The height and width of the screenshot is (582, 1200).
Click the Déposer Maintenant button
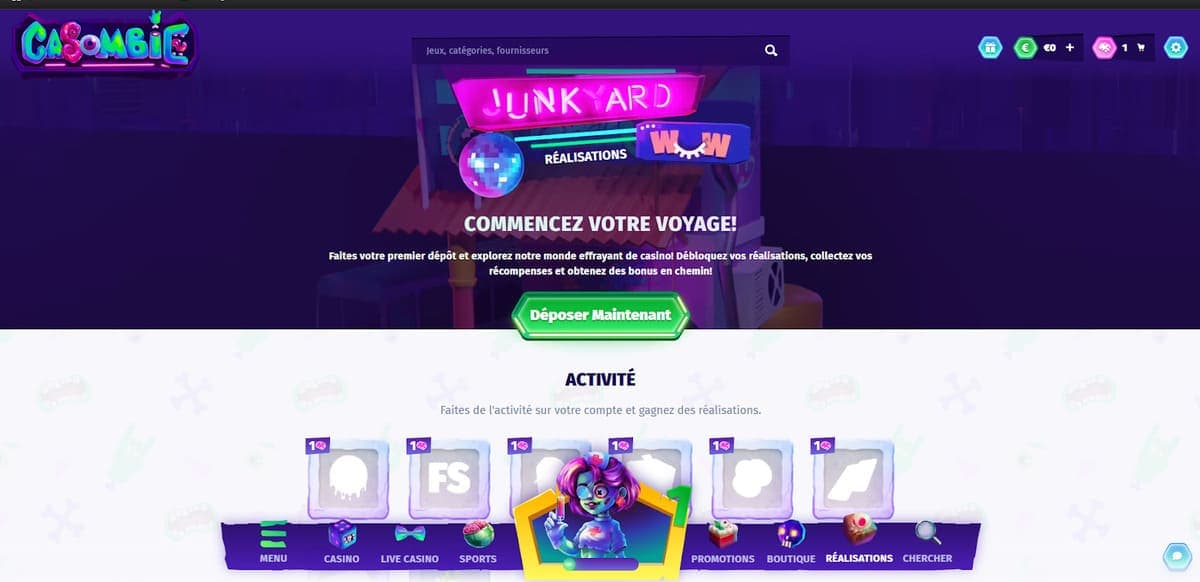(600, 314)
